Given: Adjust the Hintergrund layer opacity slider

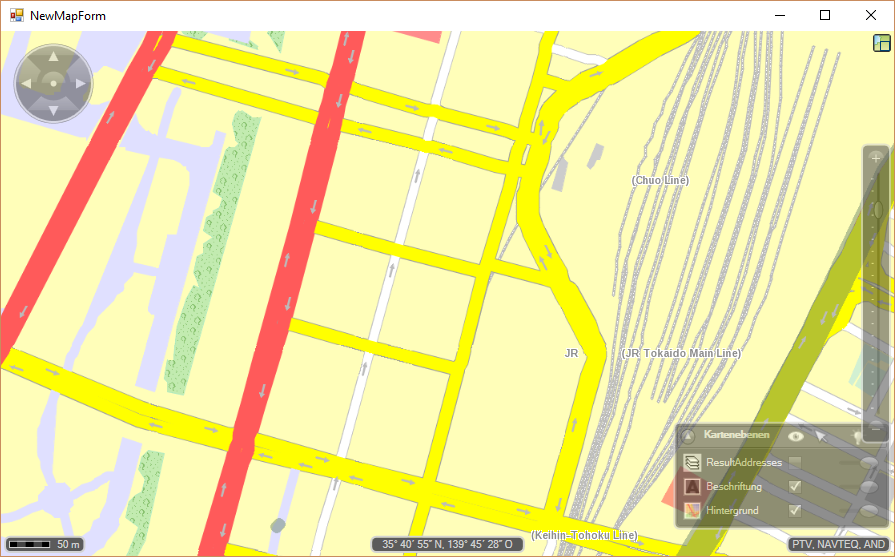Looking at the screenshot, I should point(869,511).
